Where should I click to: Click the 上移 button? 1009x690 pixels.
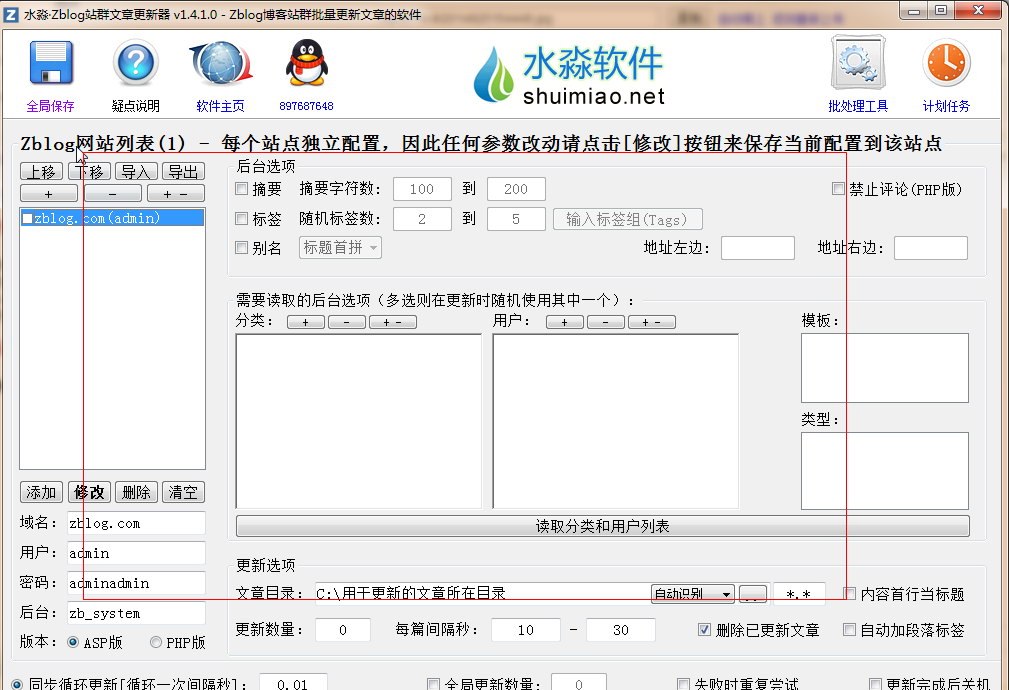click(42, 171)
